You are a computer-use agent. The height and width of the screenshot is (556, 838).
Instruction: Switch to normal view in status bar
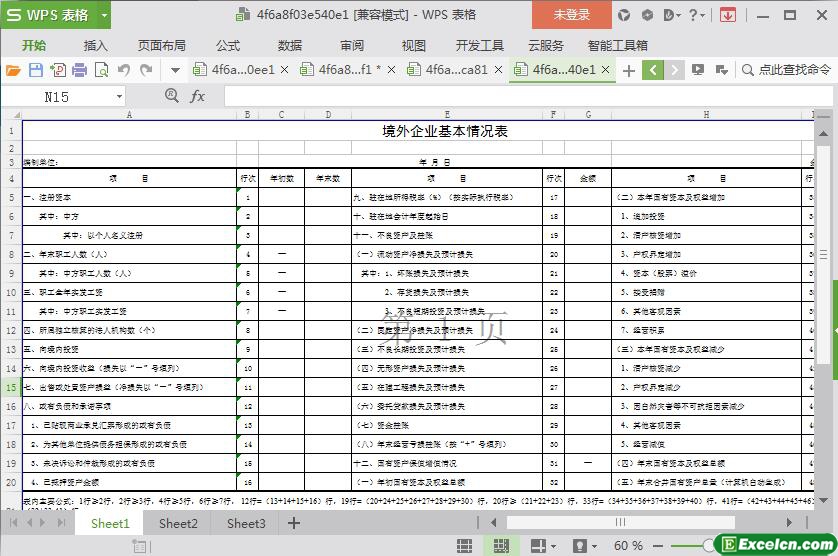pos(464,545)
